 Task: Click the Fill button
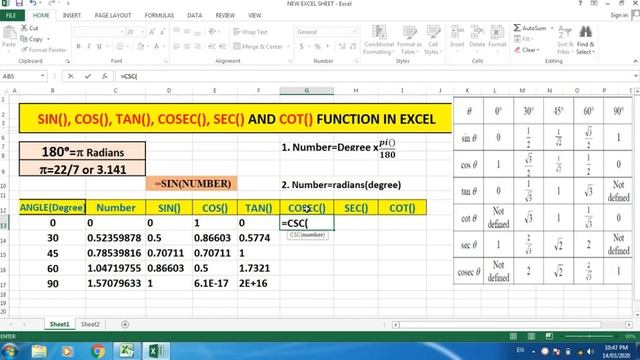tap(524, 39)
